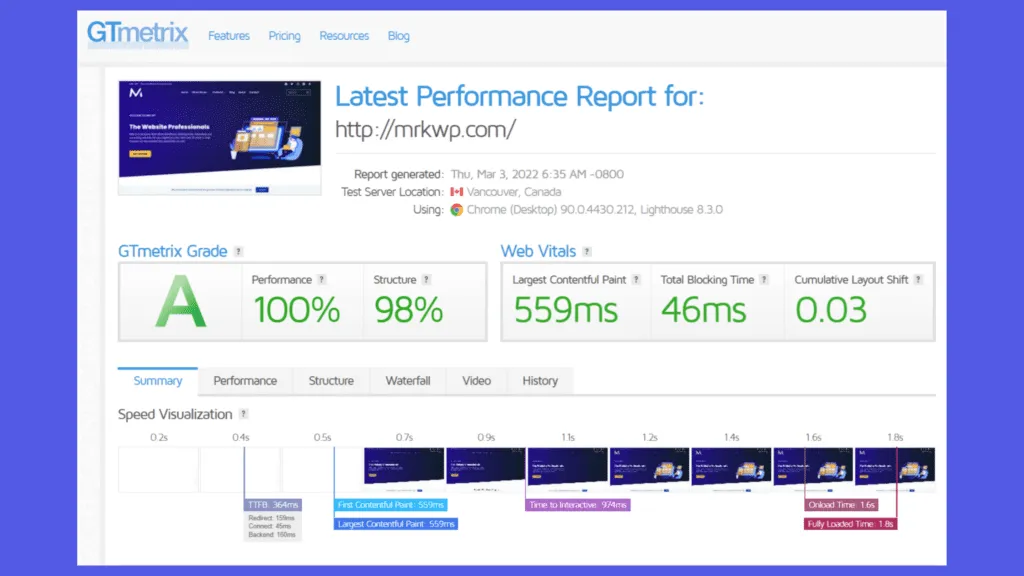This screenshot has height=576, width=1024.
Task: Click the Vancouver, Canada location text
Action: click(x=514, y=192)
